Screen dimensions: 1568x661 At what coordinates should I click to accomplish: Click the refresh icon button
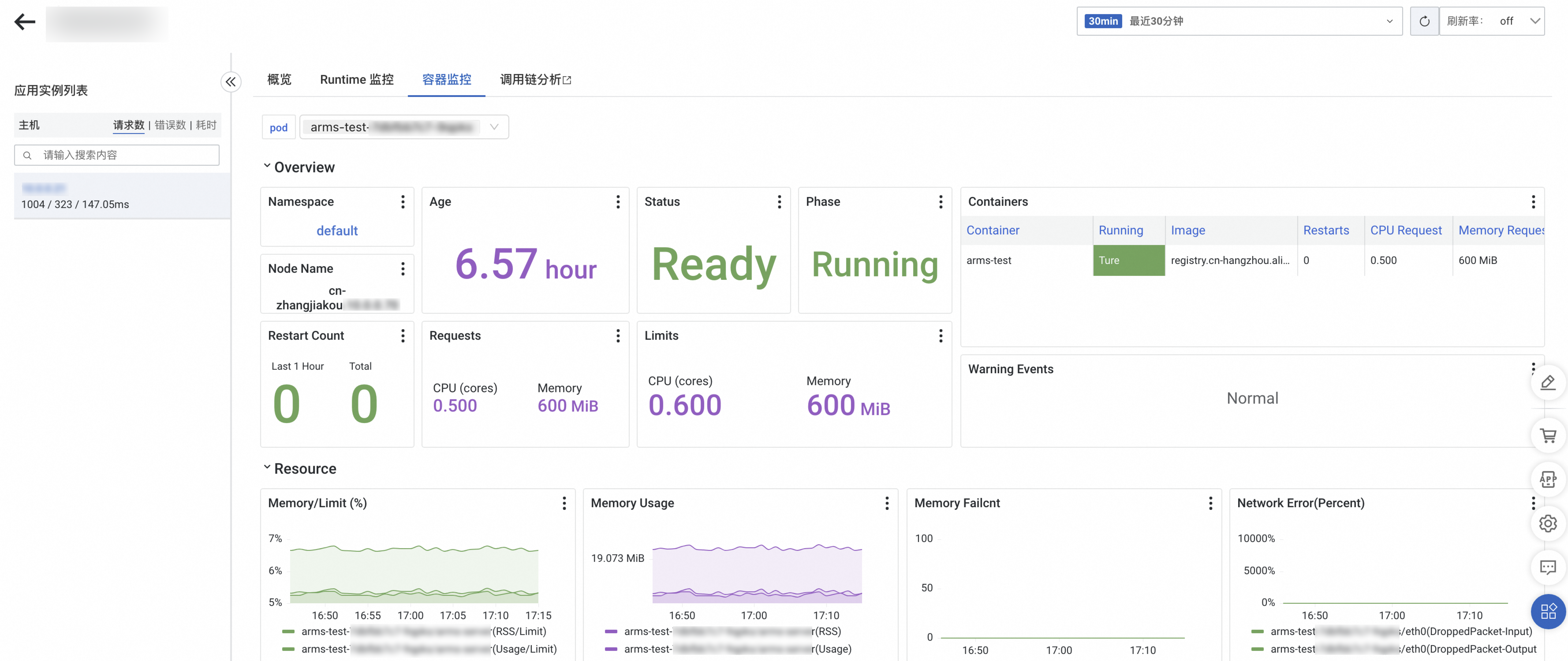[1424, 21]
